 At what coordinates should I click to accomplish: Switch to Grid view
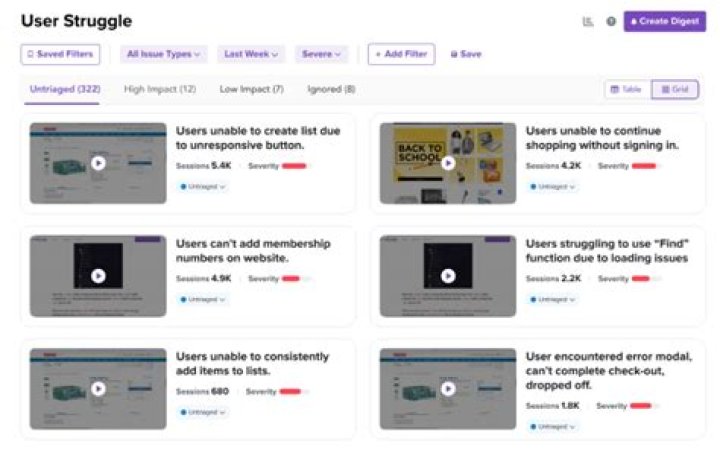[675, 89]
